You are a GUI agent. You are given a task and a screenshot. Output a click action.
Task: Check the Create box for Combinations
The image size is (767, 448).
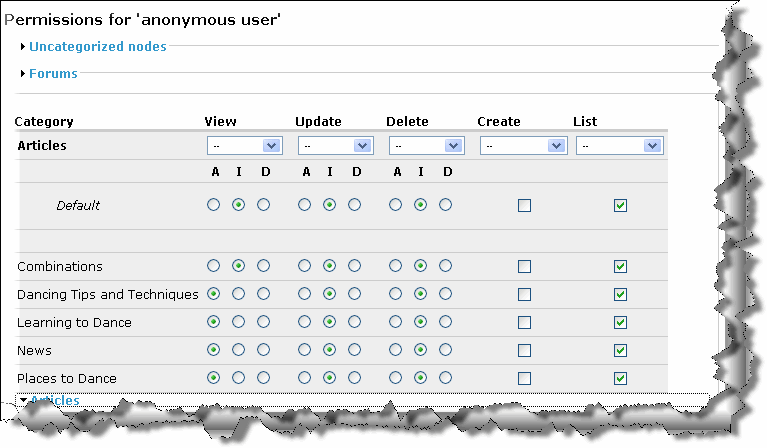pyautogui.click(x=524, y=267)
